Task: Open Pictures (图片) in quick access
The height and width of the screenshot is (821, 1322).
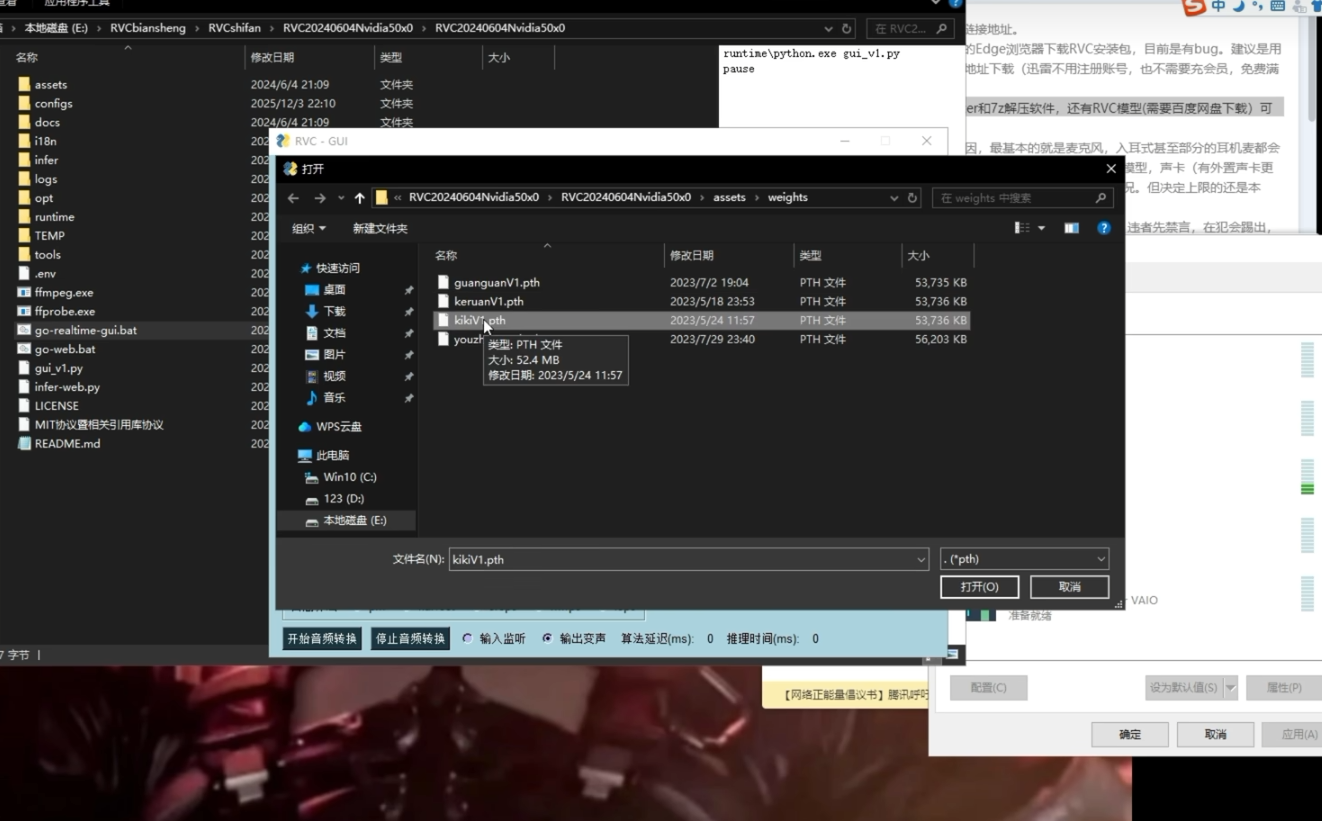Action: click(334, 354)
